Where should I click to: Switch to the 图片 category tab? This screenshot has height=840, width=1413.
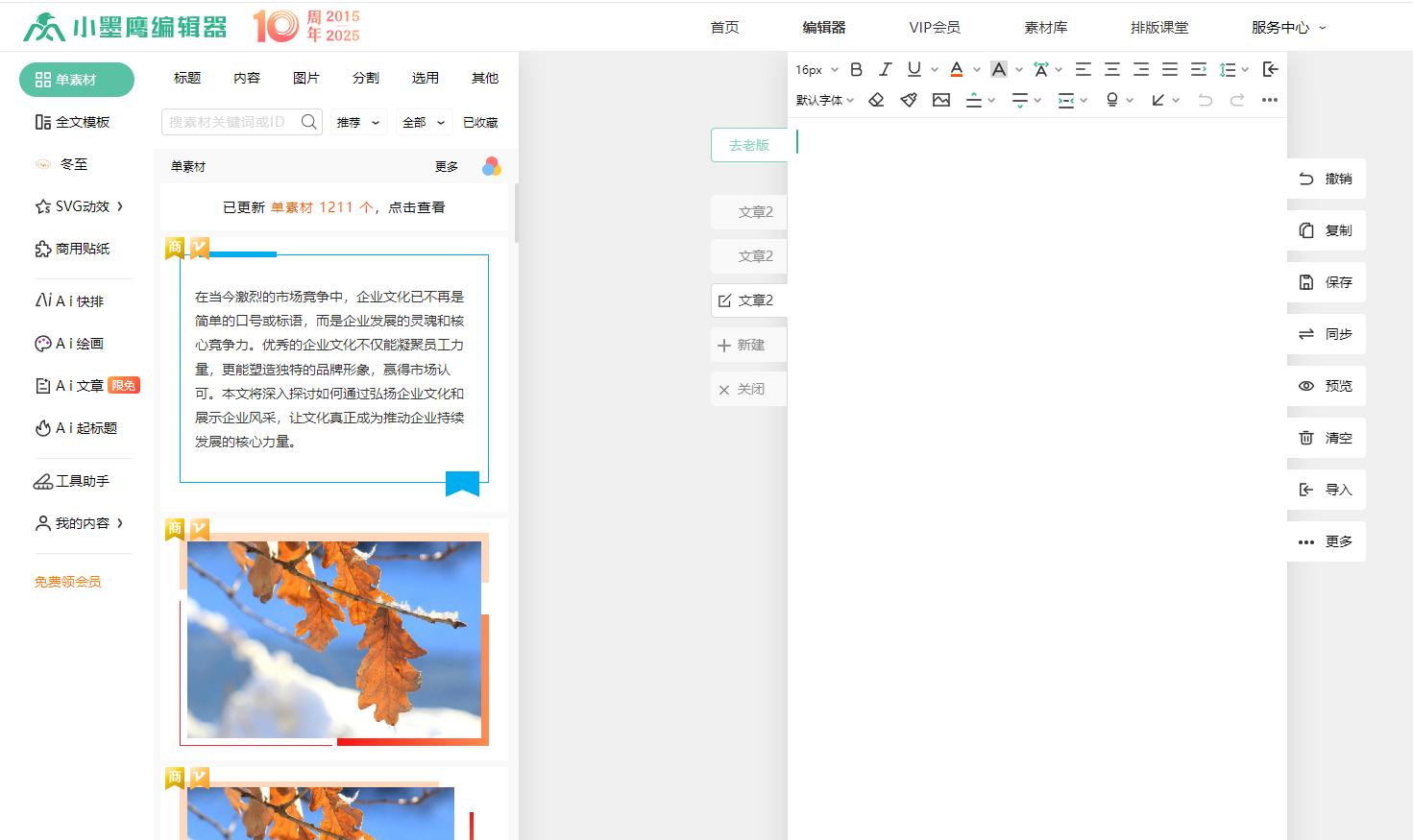[x=306, y=78]
